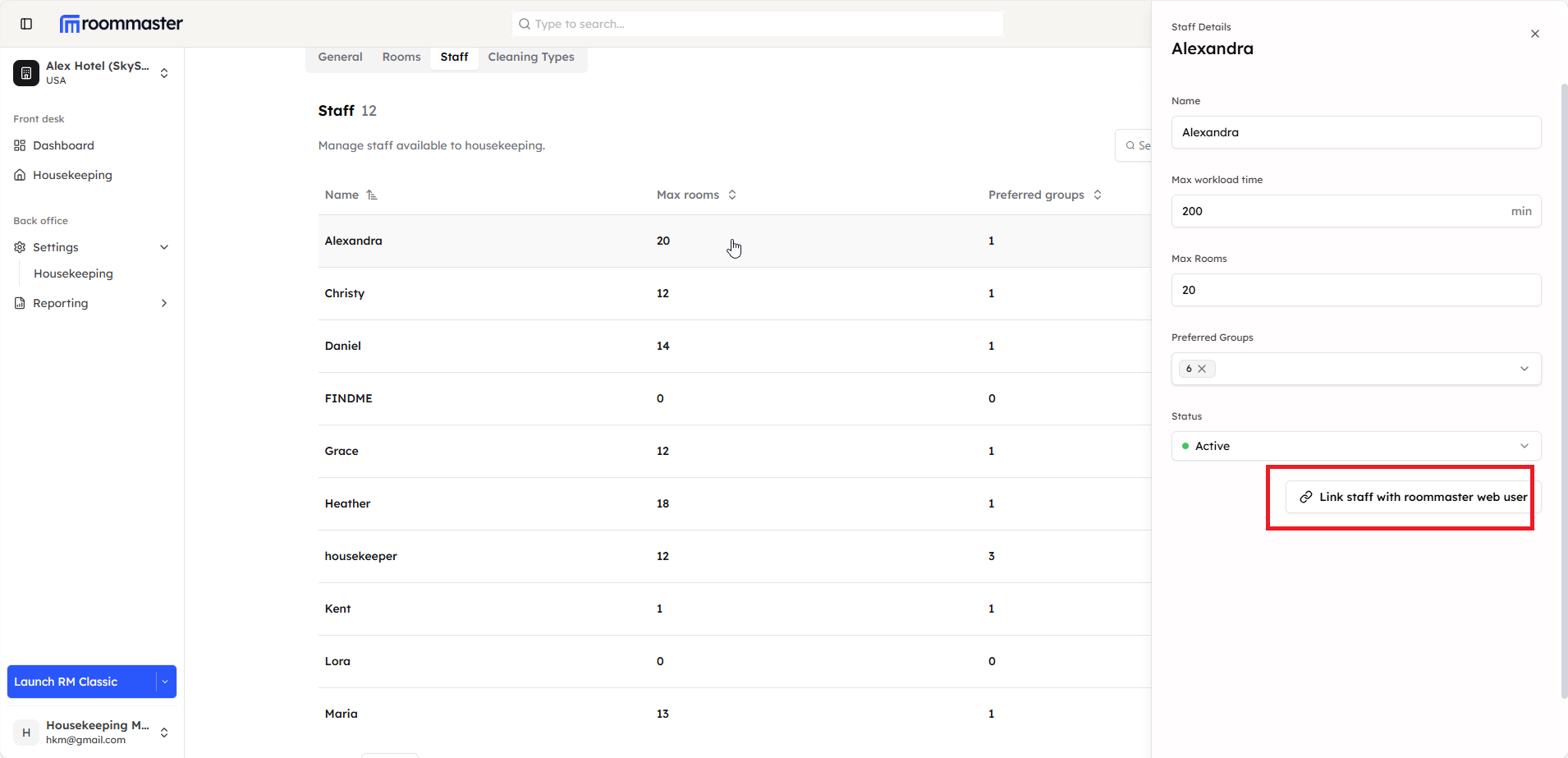Click the roommaster logo
1568x758 pixels.
(x=121, y=24)
